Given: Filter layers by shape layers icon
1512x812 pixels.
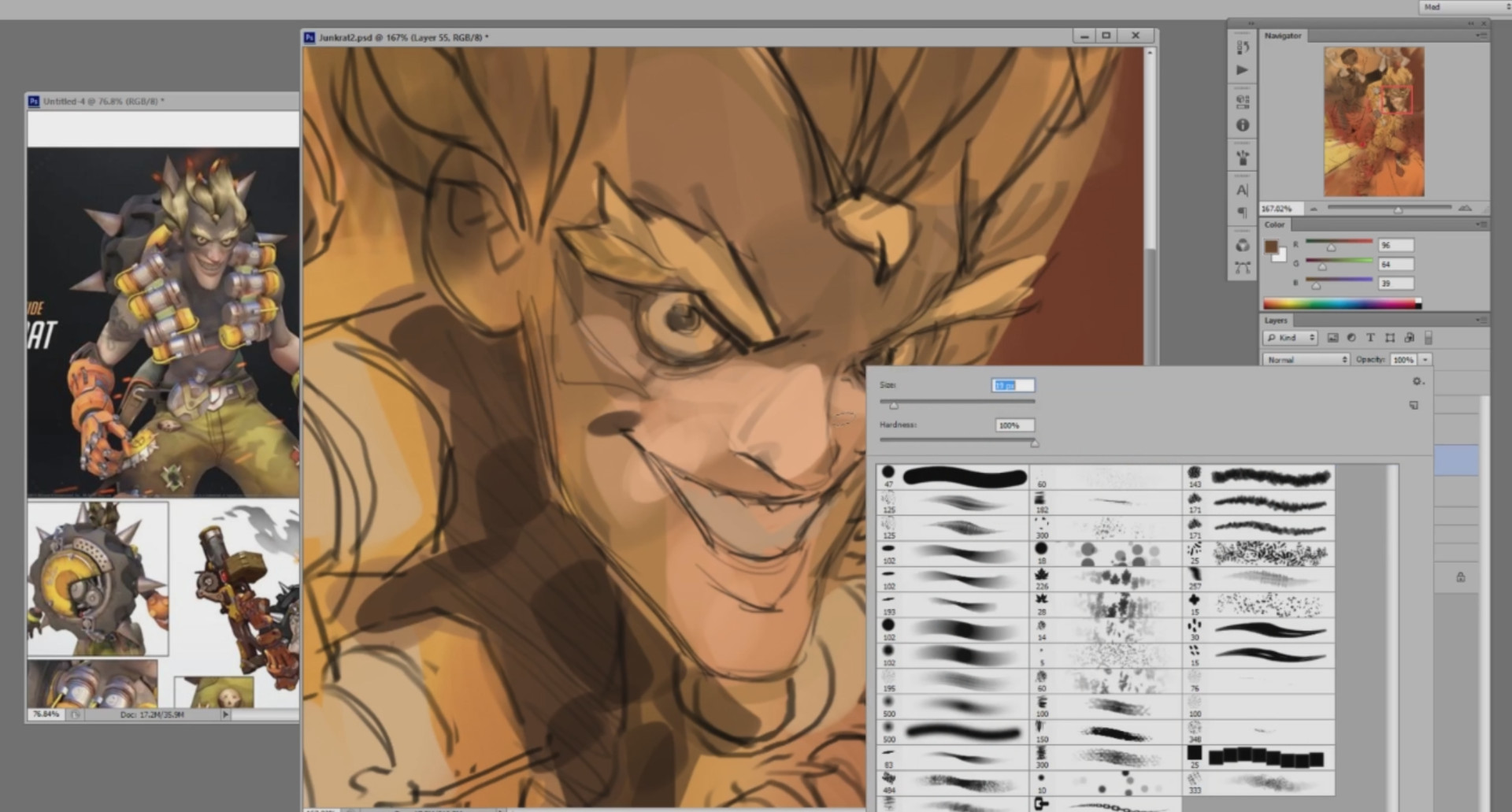Looking at the screenshot, I should point(1390,338).
